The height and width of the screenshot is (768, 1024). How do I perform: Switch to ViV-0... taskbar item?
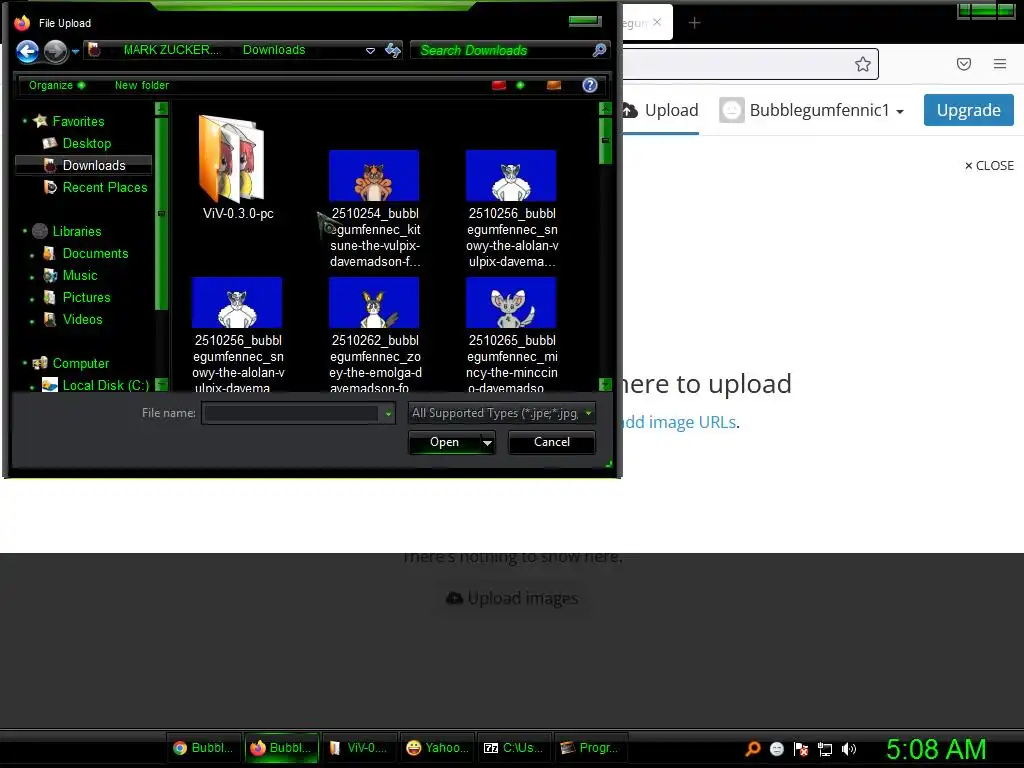359,748
